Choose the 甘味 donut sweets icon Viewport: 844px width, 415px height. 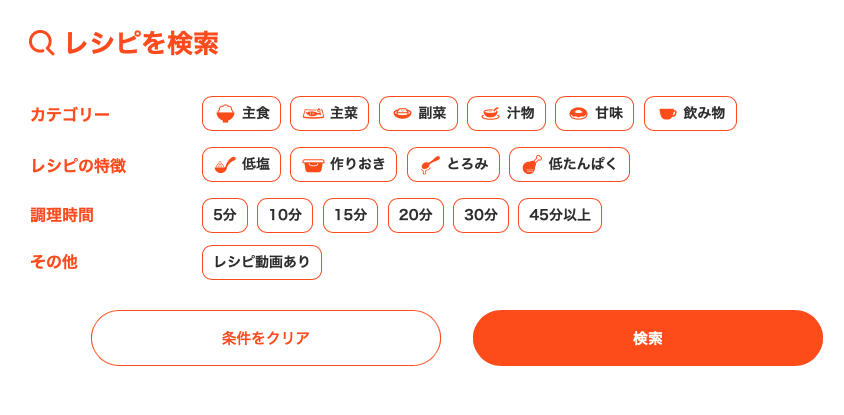(579, 114)
